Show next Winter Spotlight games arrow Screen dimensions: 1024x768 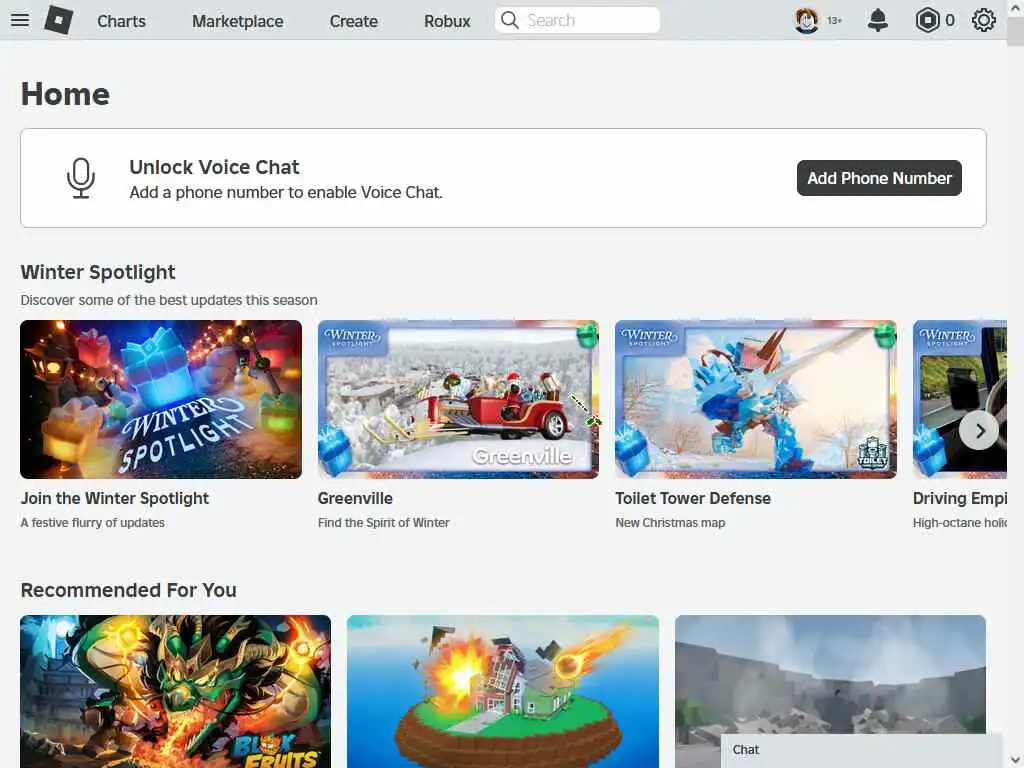click(x=979, y=430)
